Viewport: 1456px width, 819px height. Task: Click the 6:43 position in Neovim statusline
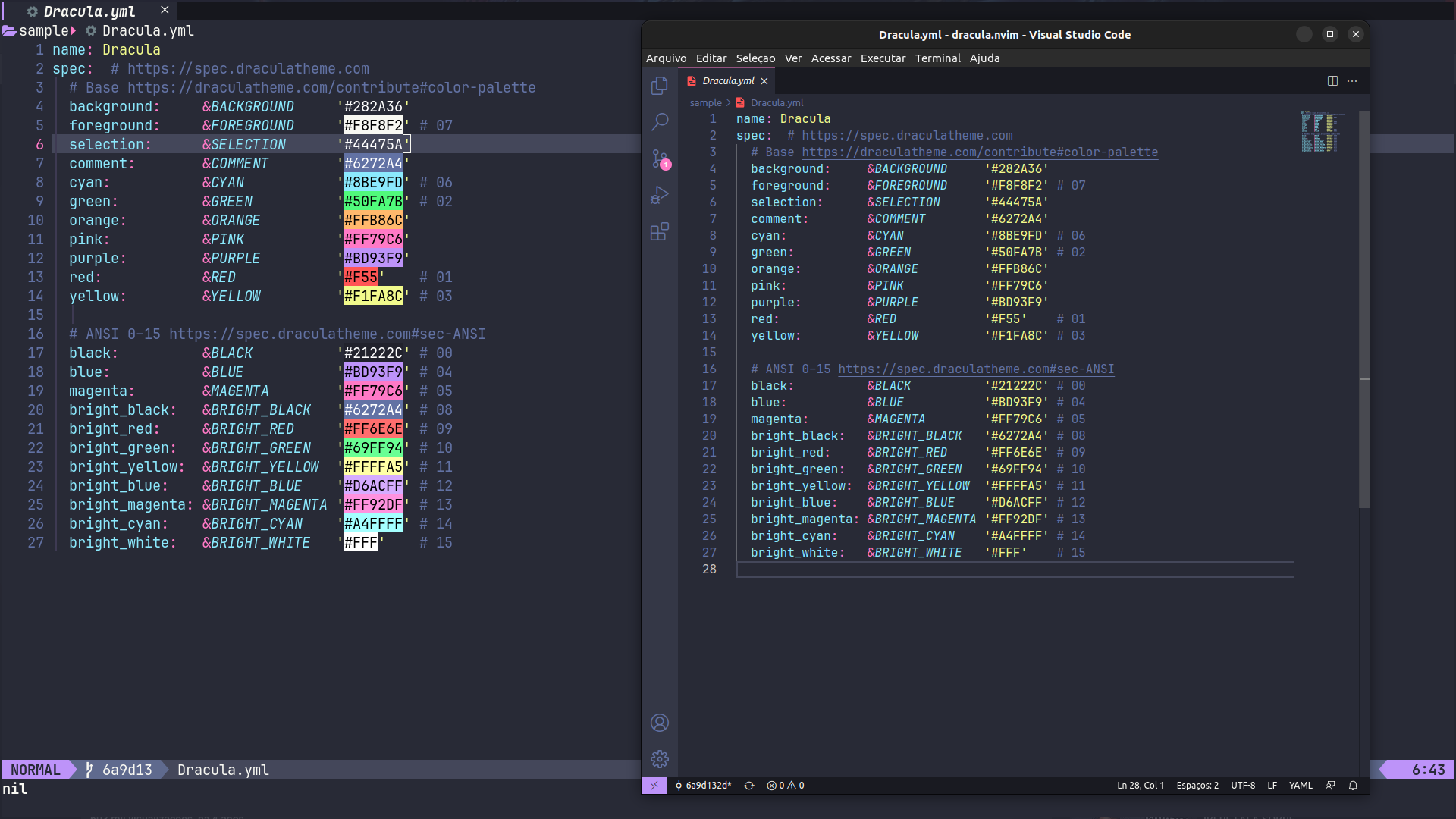coord(1428,770)
